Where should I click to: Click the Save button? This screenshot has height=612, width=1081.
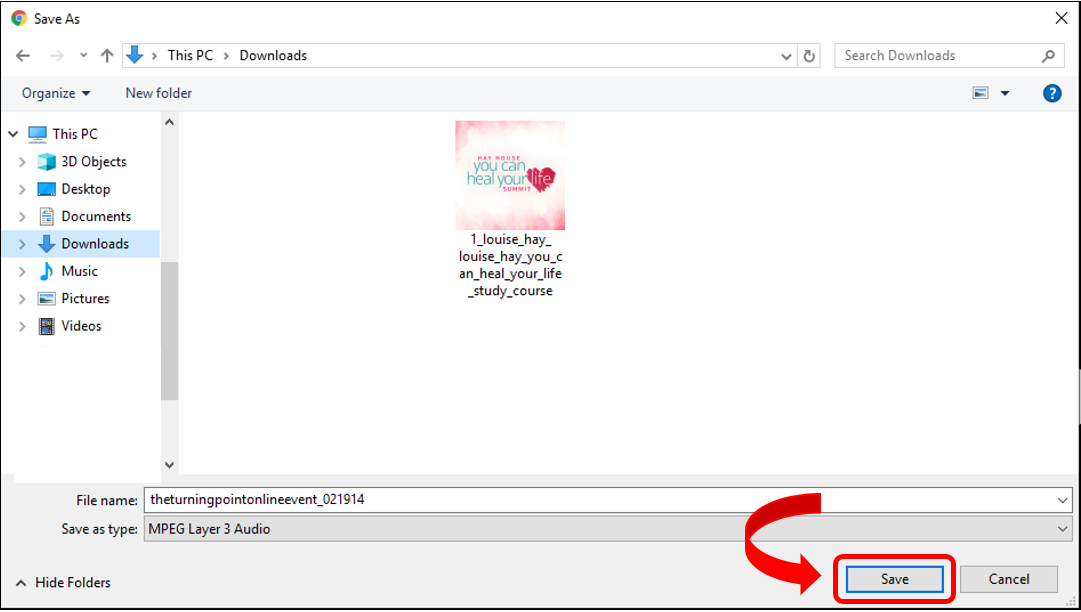pos(894,579)
